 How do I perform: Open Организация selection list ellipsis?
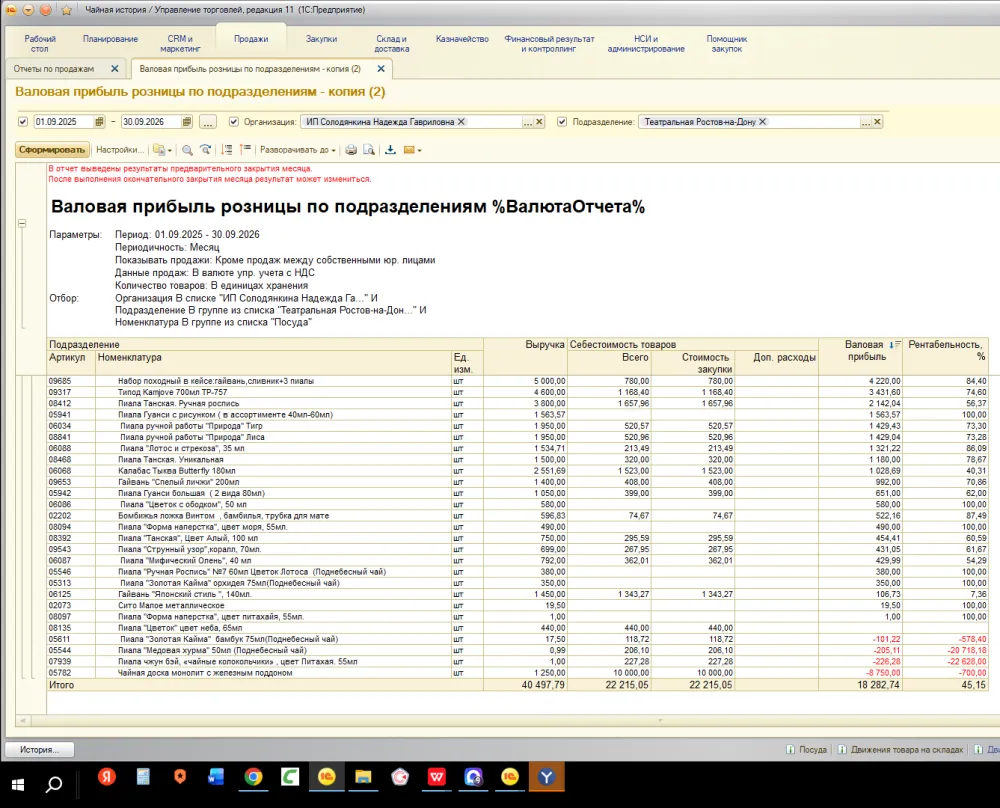coord(527,122)
